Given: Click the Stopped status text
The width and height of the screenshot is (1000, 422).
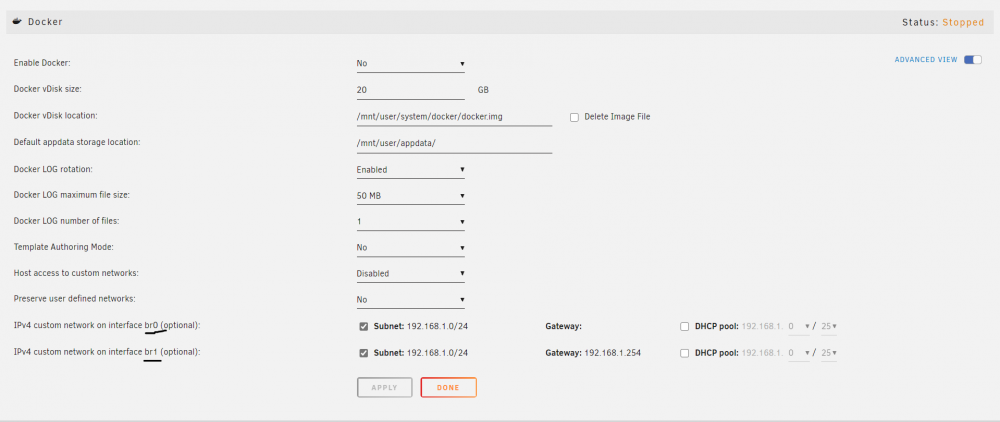Looking at the screenshot, I should [963, 22].
